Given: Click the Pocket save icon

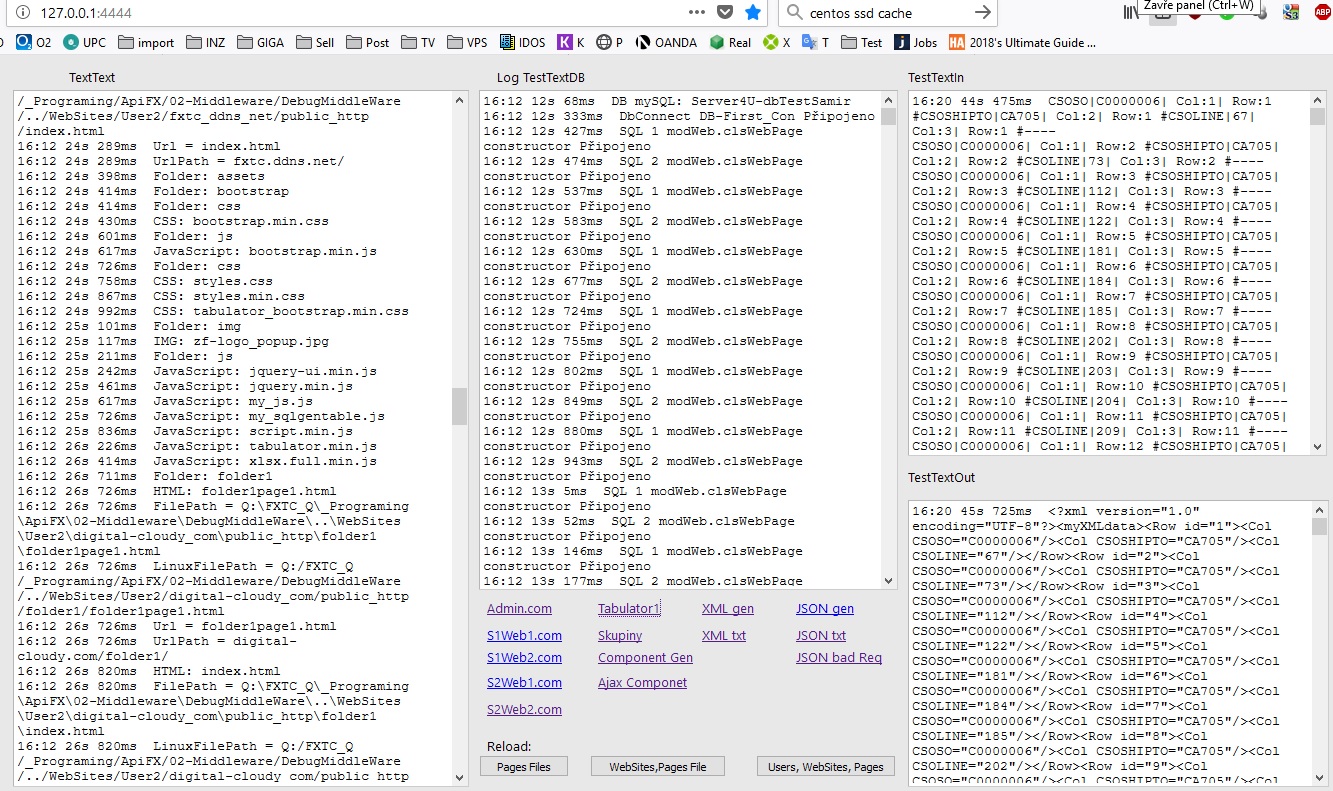Looking at the screenshot, I should pos(726,13).
